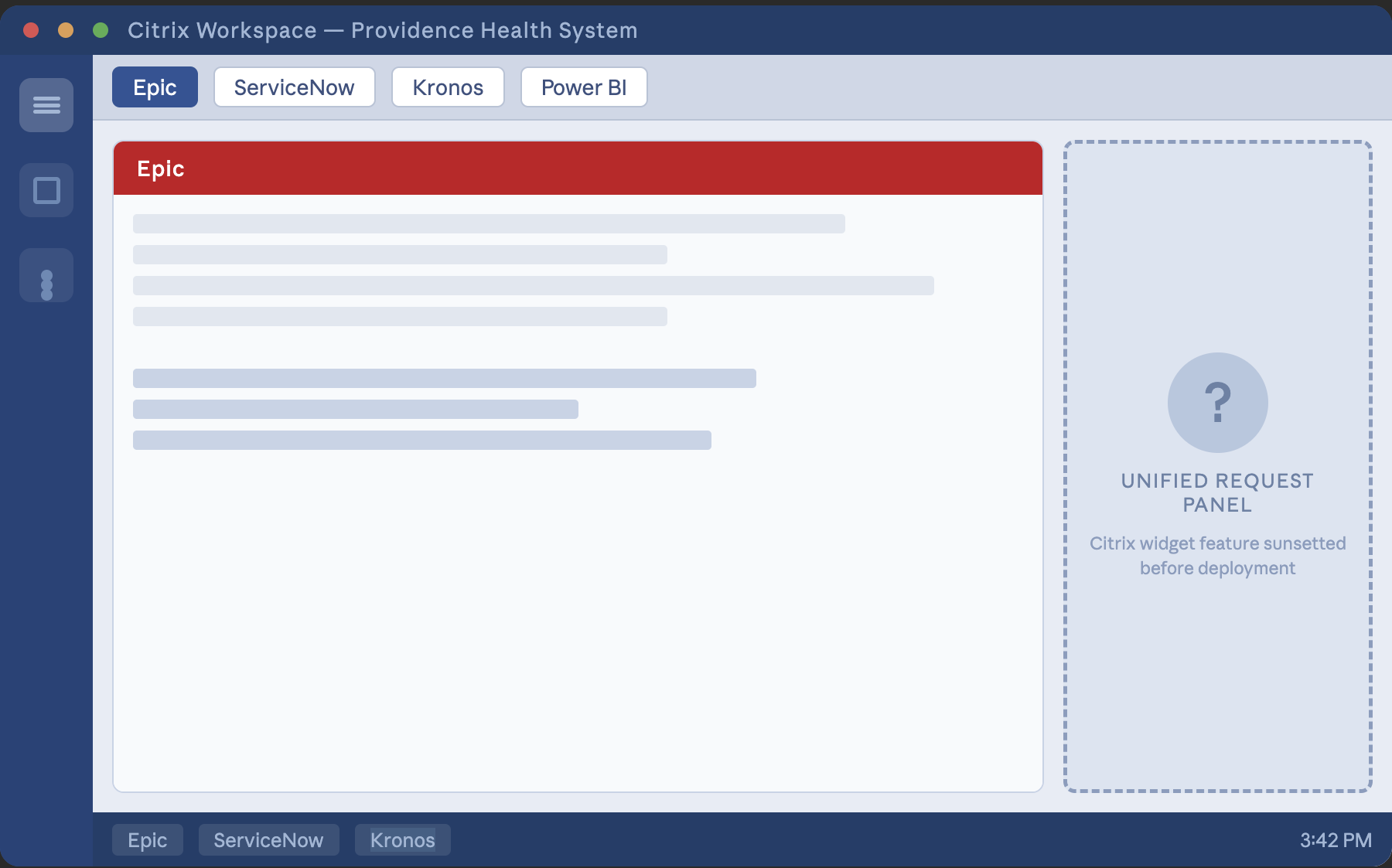Screen dimensions: 1392x868
Task: Open the three-dot options icon in sidebar
Action: pyautogui.click(x=46, y=274)
